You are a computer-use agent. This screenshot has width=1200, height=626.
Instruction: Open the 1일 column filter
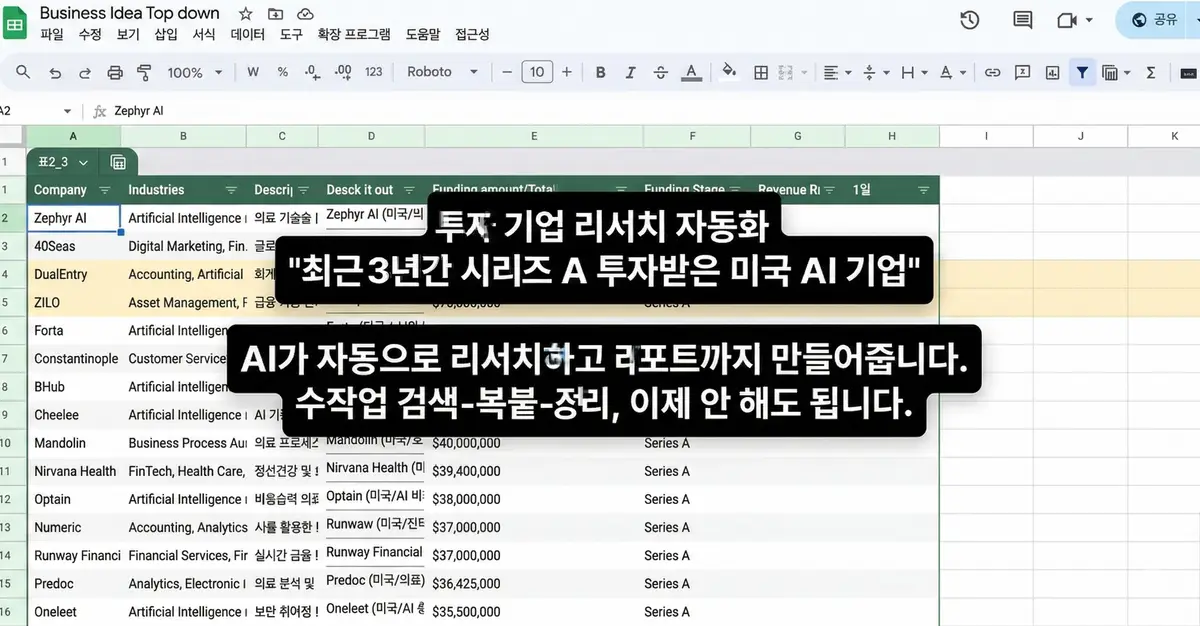pos(924,190)
